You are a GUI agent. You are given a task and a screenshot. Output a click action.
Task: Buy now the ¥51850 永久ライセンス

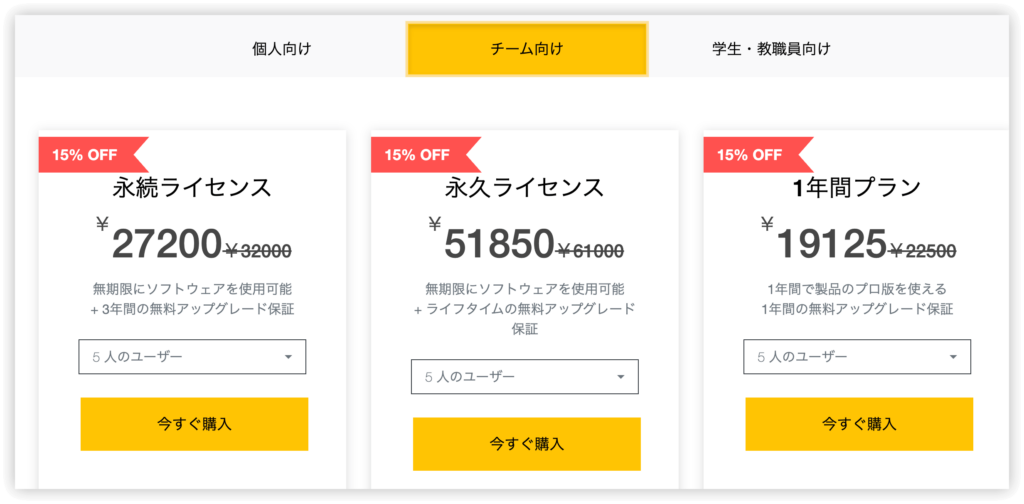point(526,444)
